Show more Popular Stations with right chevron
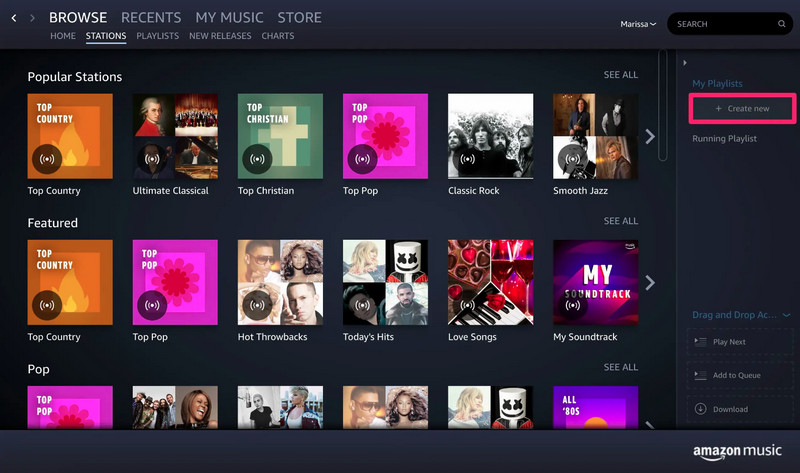 click(649, 136)
